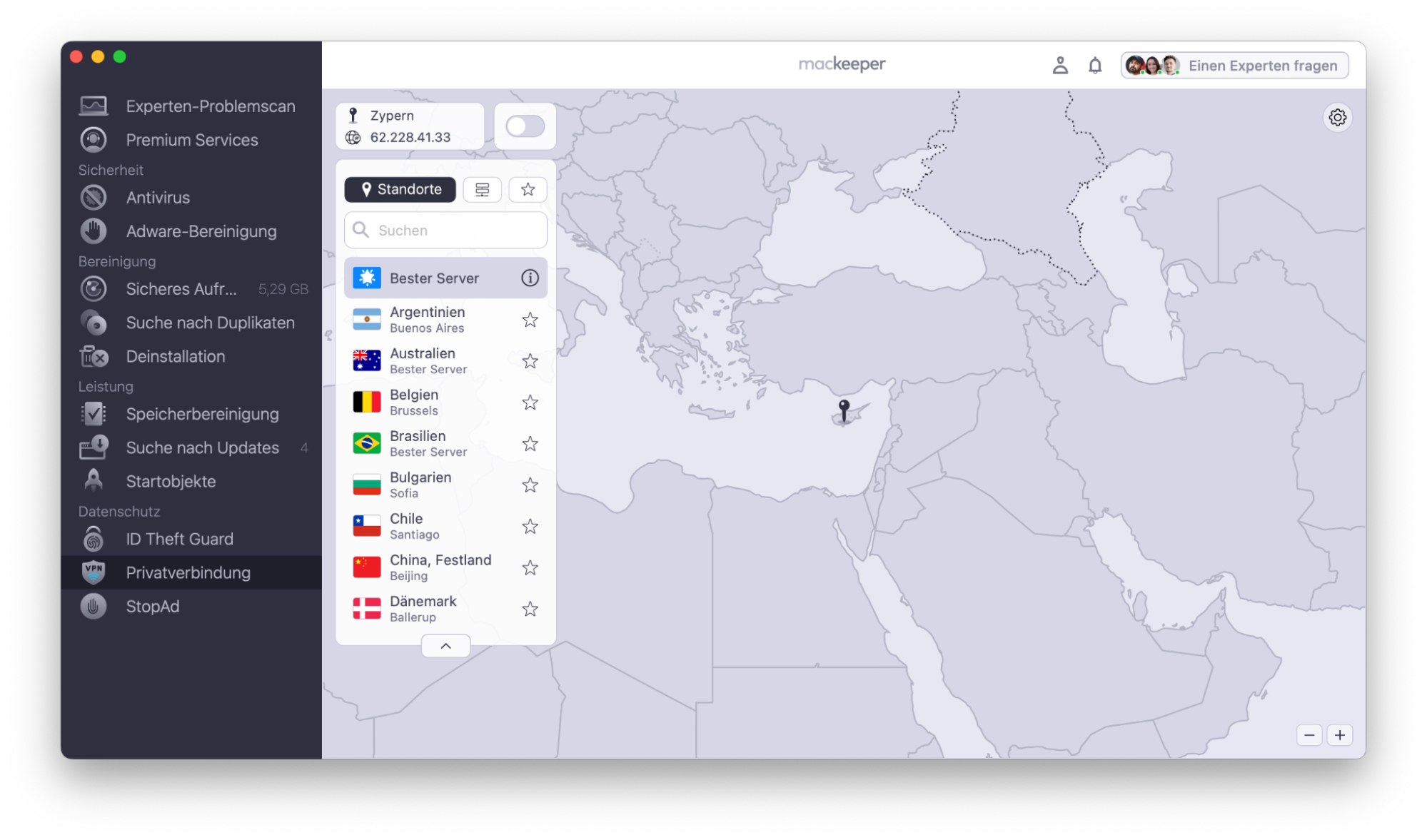Zoom into the map with plus control
The height and width of the screenshot is (840, 1427).
click(1340, 734)
